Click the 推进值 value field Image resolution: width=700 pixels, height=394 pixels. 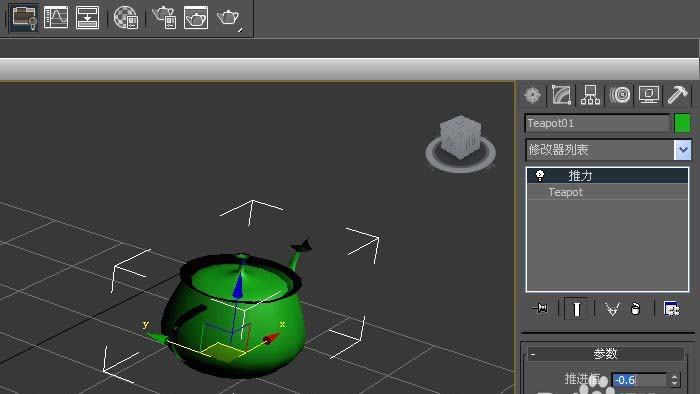coord(639,380)
